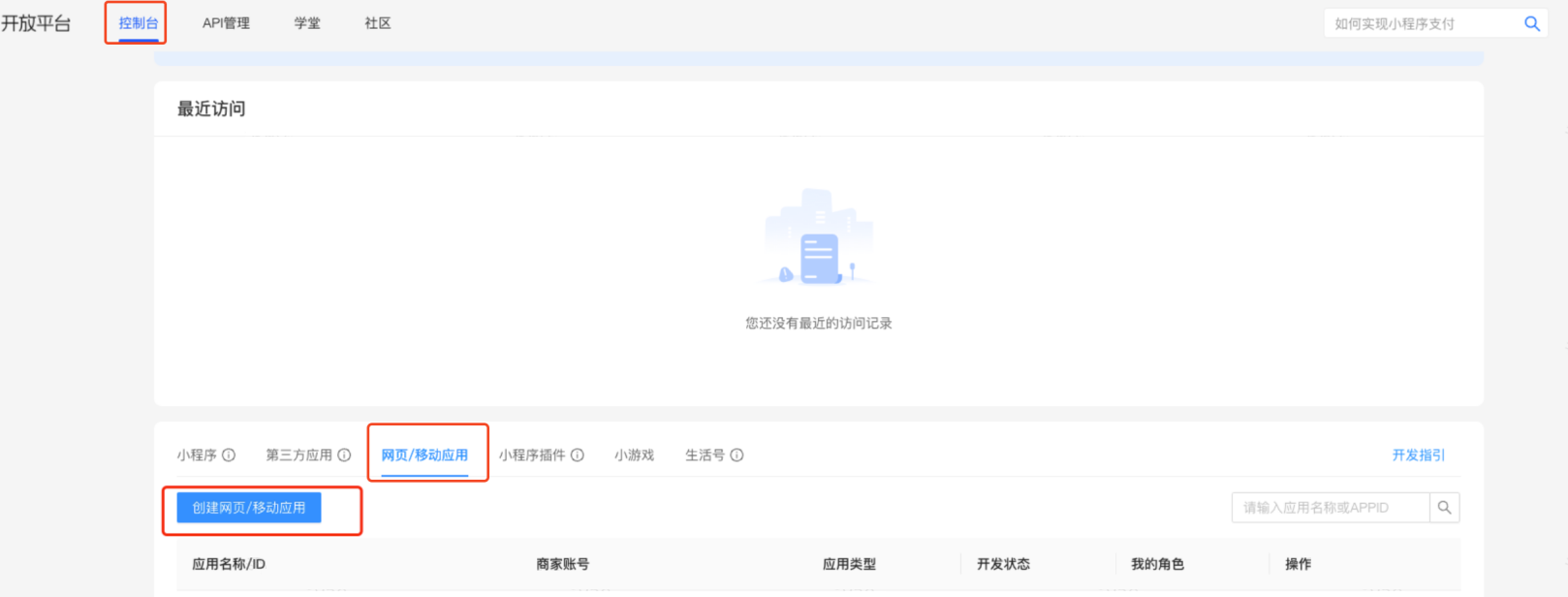The width and height of the screenshot is (1568, 597).
Task: Click info icon next to 小程序插件
Action: pos(578,456)
